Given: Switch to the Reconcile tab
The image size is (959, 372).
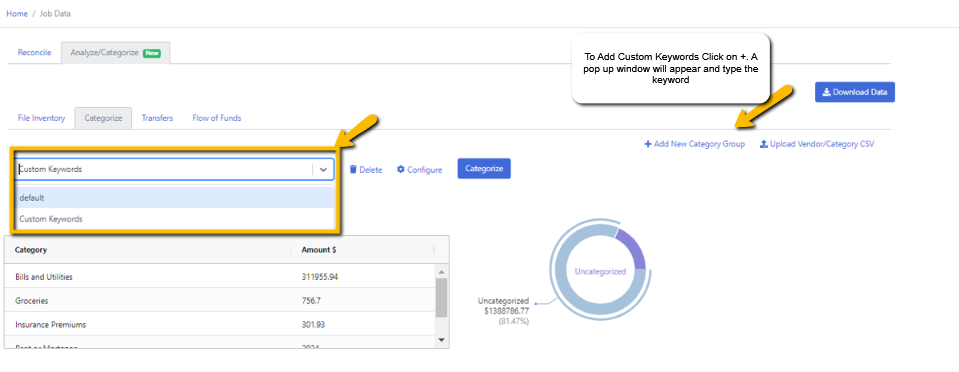Looking at the screenshot, I should tap(34, 53).
